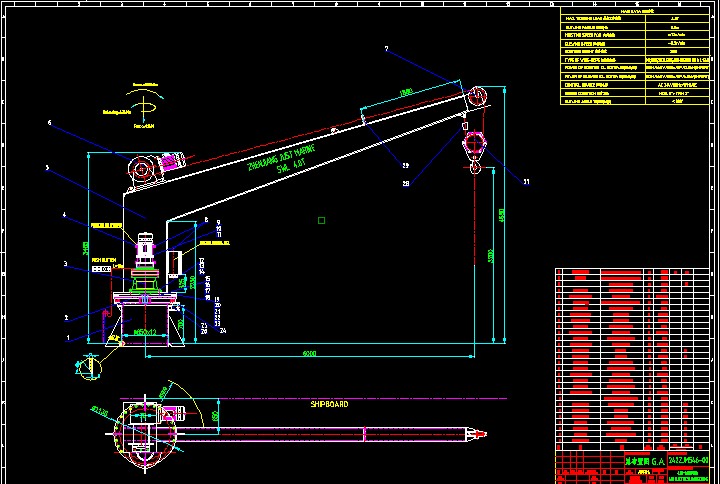Click the yellow main data table header
The width and height of the screenshot is (720, 484).
pyautogui.click(x=637, y=11)
